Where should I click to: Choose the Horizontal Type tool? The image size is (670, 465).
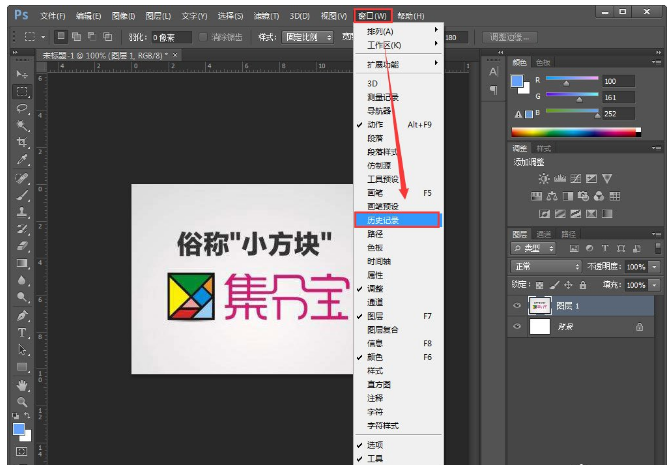pos(21,331)
